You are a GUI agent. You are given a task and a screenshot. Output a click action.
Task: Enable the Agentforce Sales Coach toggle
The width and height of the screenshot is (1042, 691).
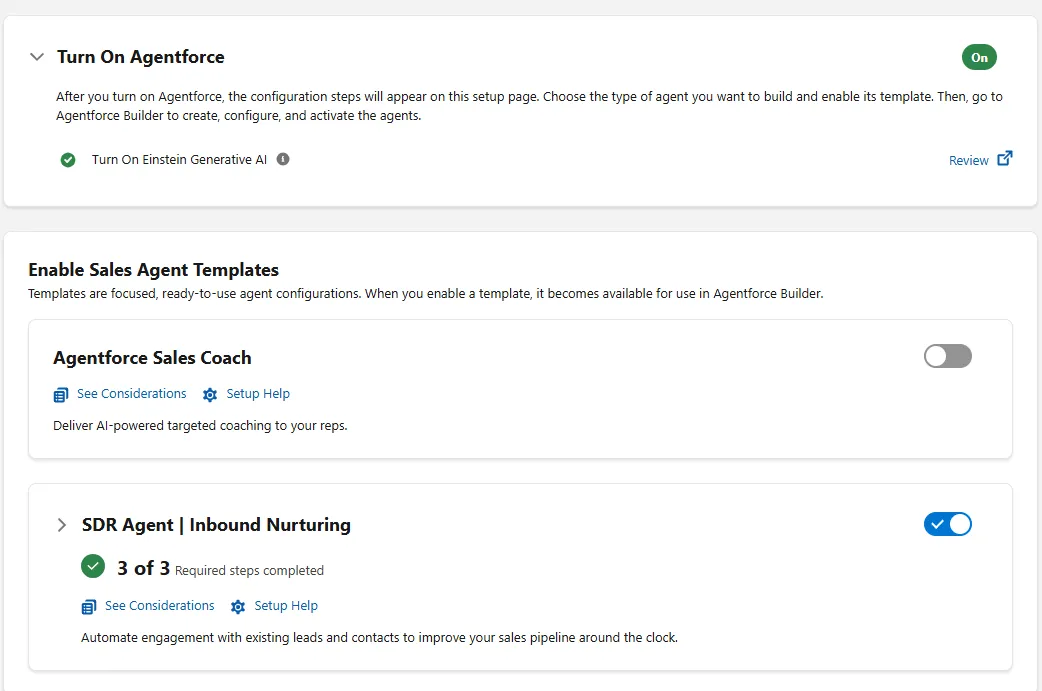click(x=947, y=356)
